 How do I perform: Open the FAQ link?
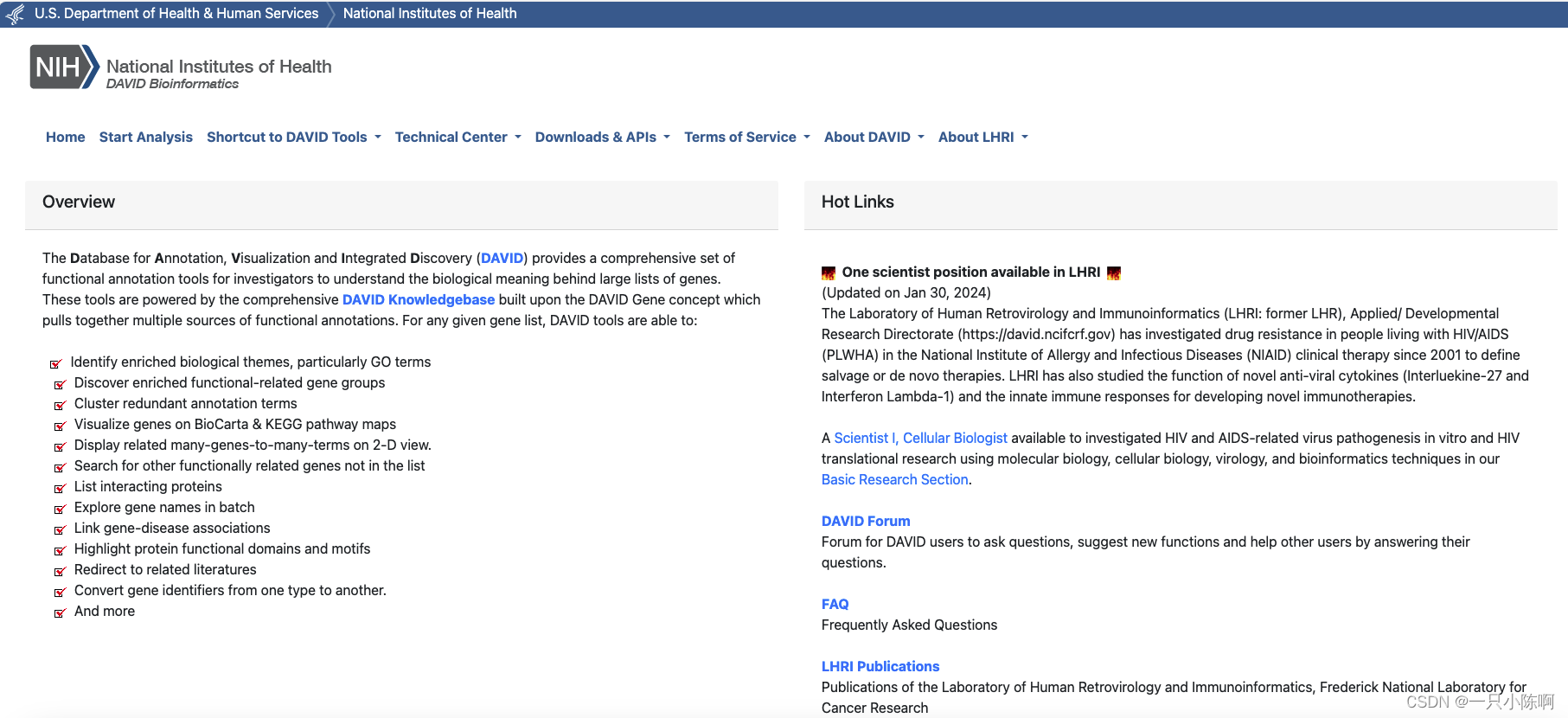pyautogui.click(x=835, y=604)
